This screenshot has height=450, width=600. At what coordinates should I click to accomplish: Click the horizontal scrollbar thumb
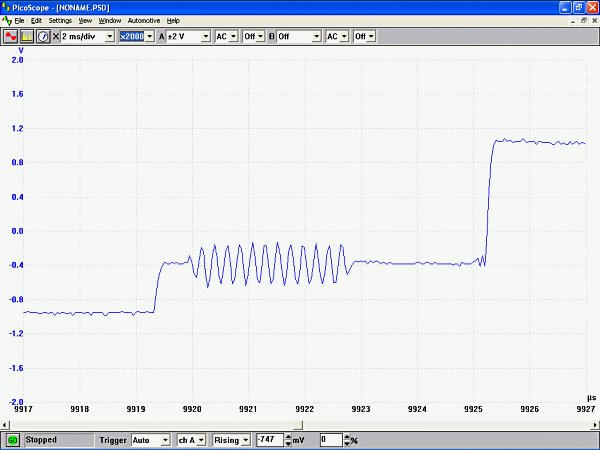click(298, 425)
